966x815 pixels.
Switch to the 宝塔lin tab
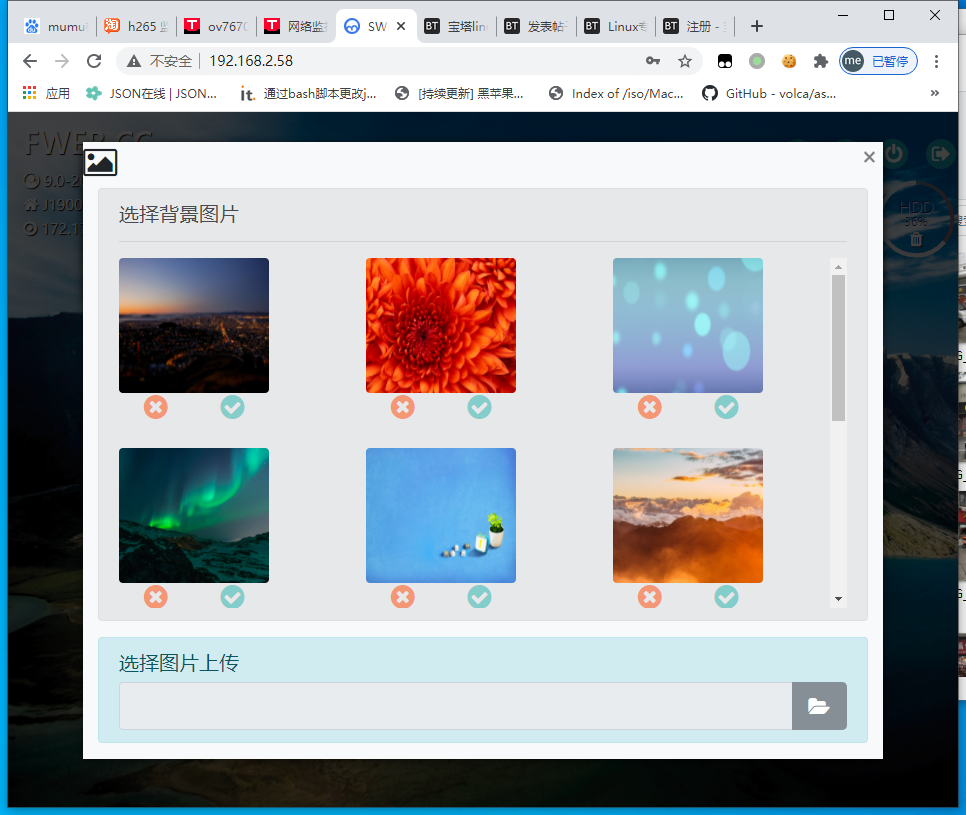click(x=456, y=26)
